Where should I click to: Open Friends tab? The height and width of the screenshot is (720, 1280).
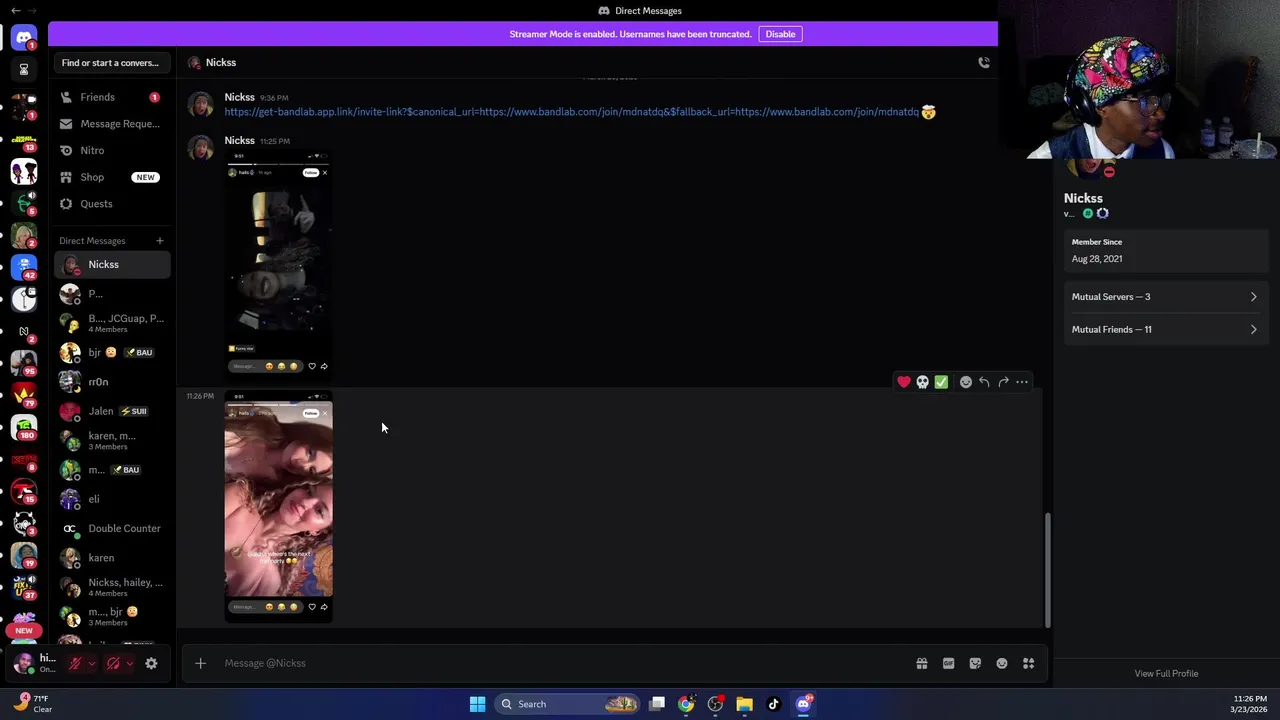coord(112,97)
